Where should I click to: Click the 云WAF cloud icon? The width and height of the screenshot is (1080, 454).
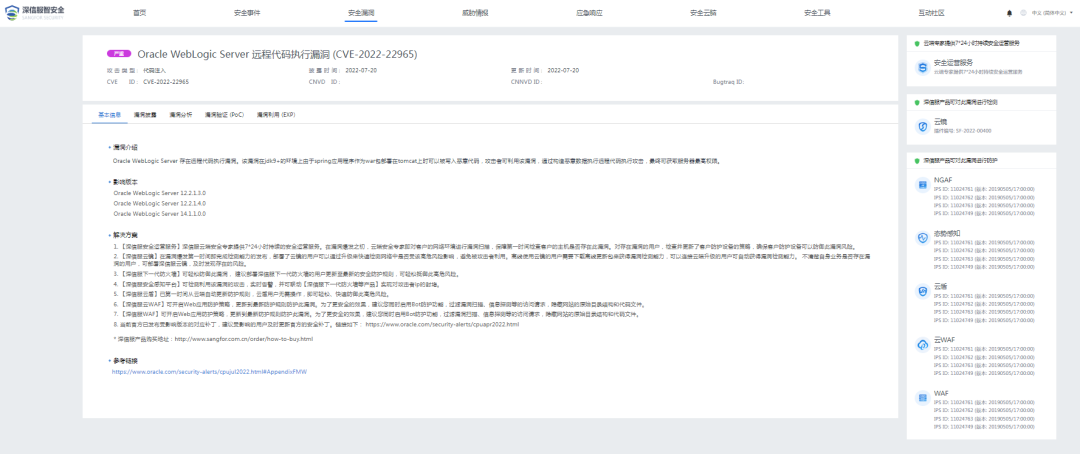coord(922,345)
